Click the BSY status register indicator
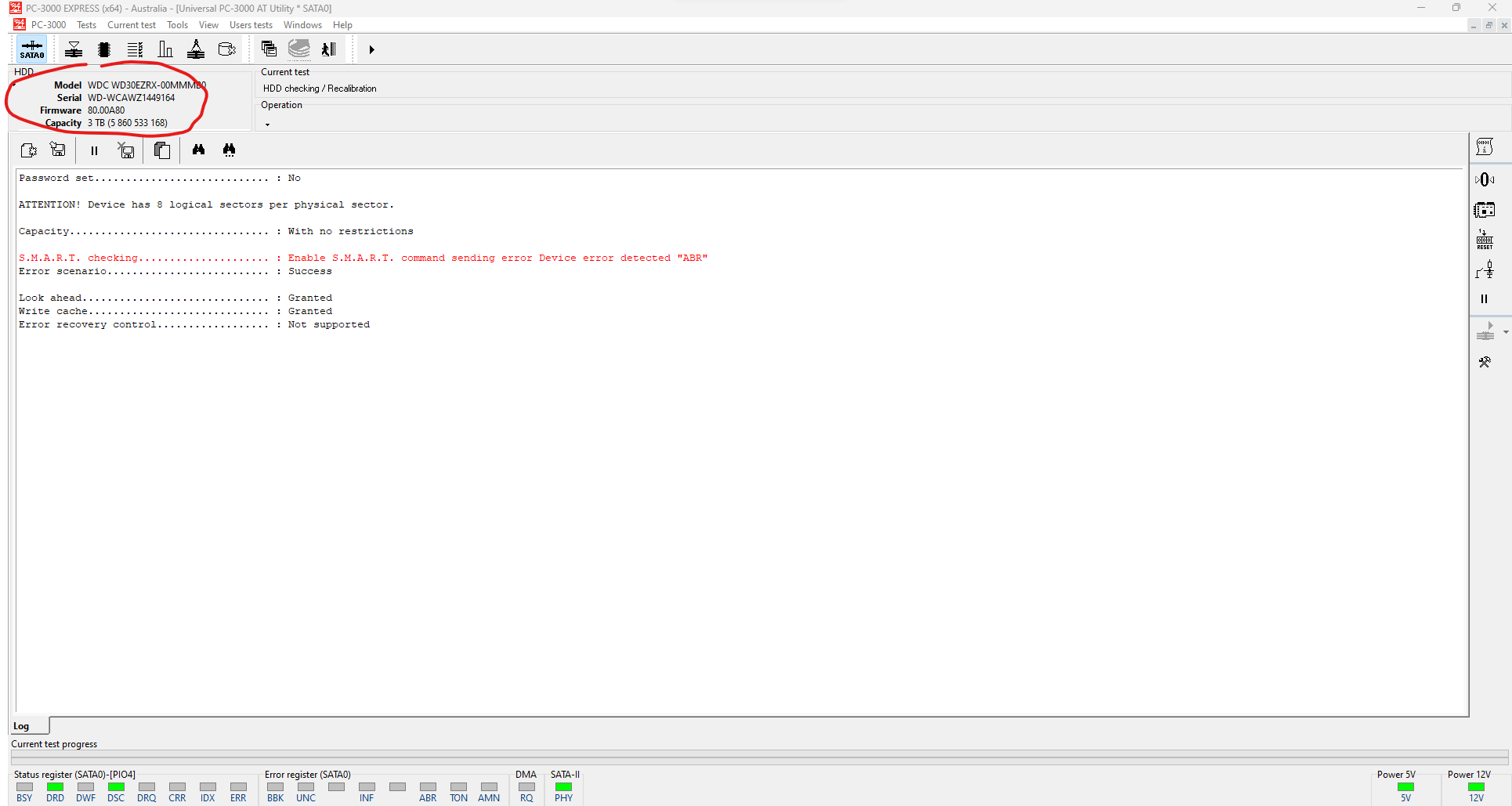The height and width of the screenshot is (806, 1512). click(25, 787)
